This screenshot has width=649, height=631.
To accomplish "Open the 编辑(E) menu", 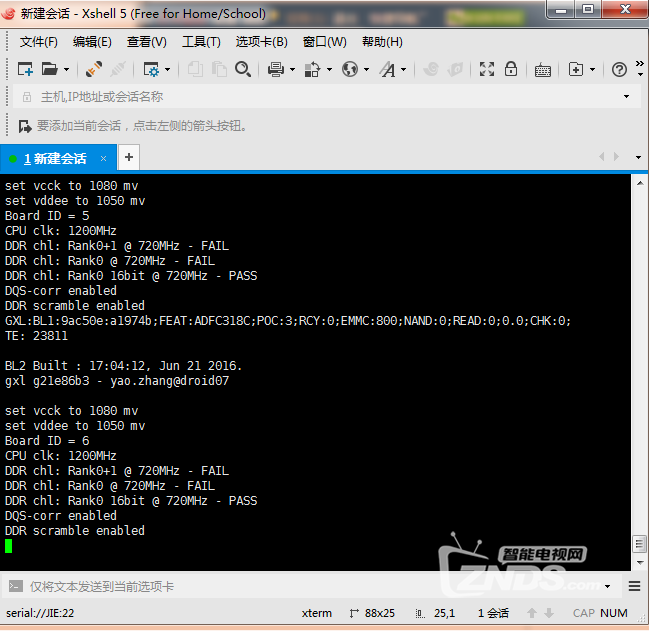I will [92, 42].
